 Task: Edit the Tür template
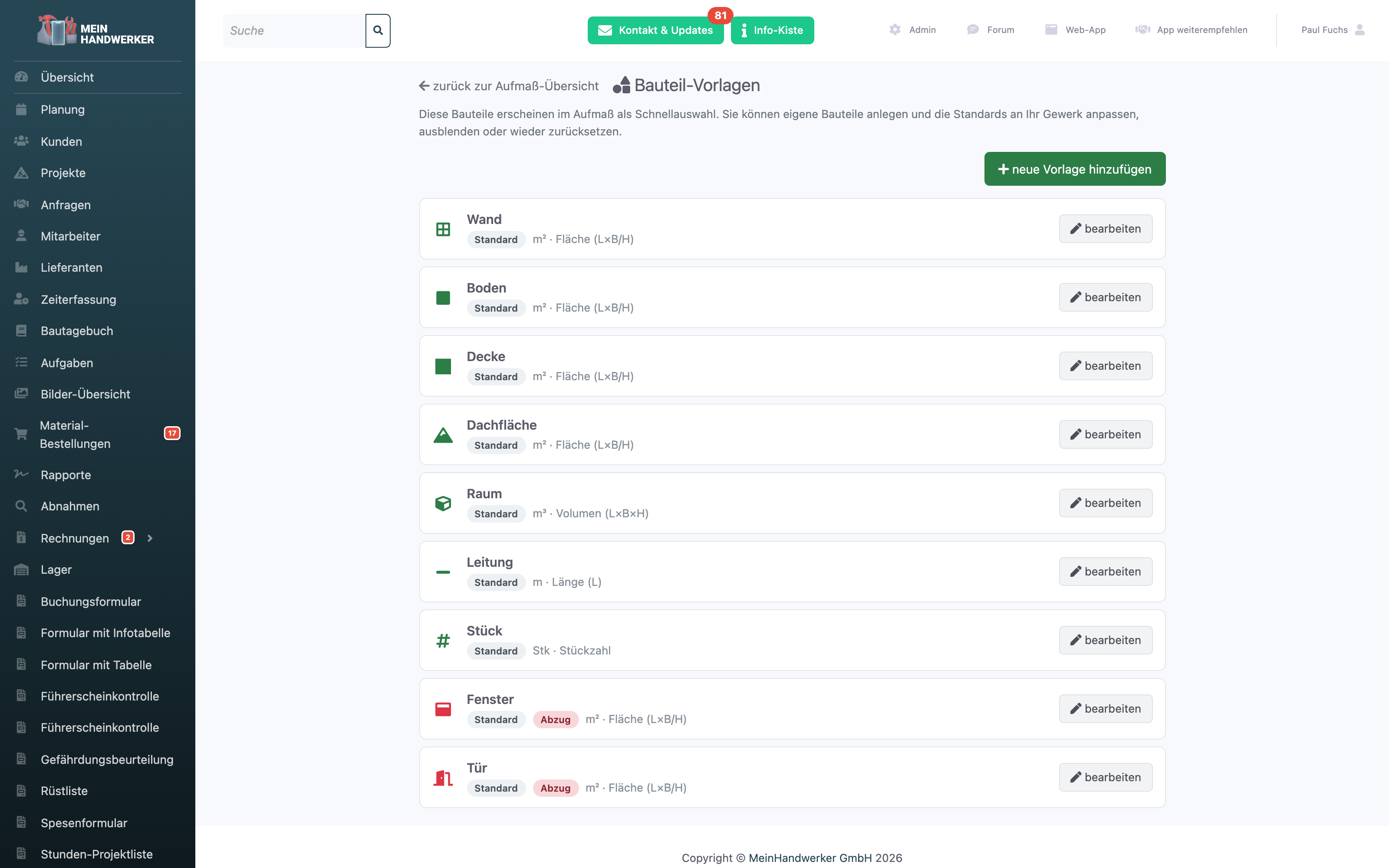click(x=1106, y=777)
